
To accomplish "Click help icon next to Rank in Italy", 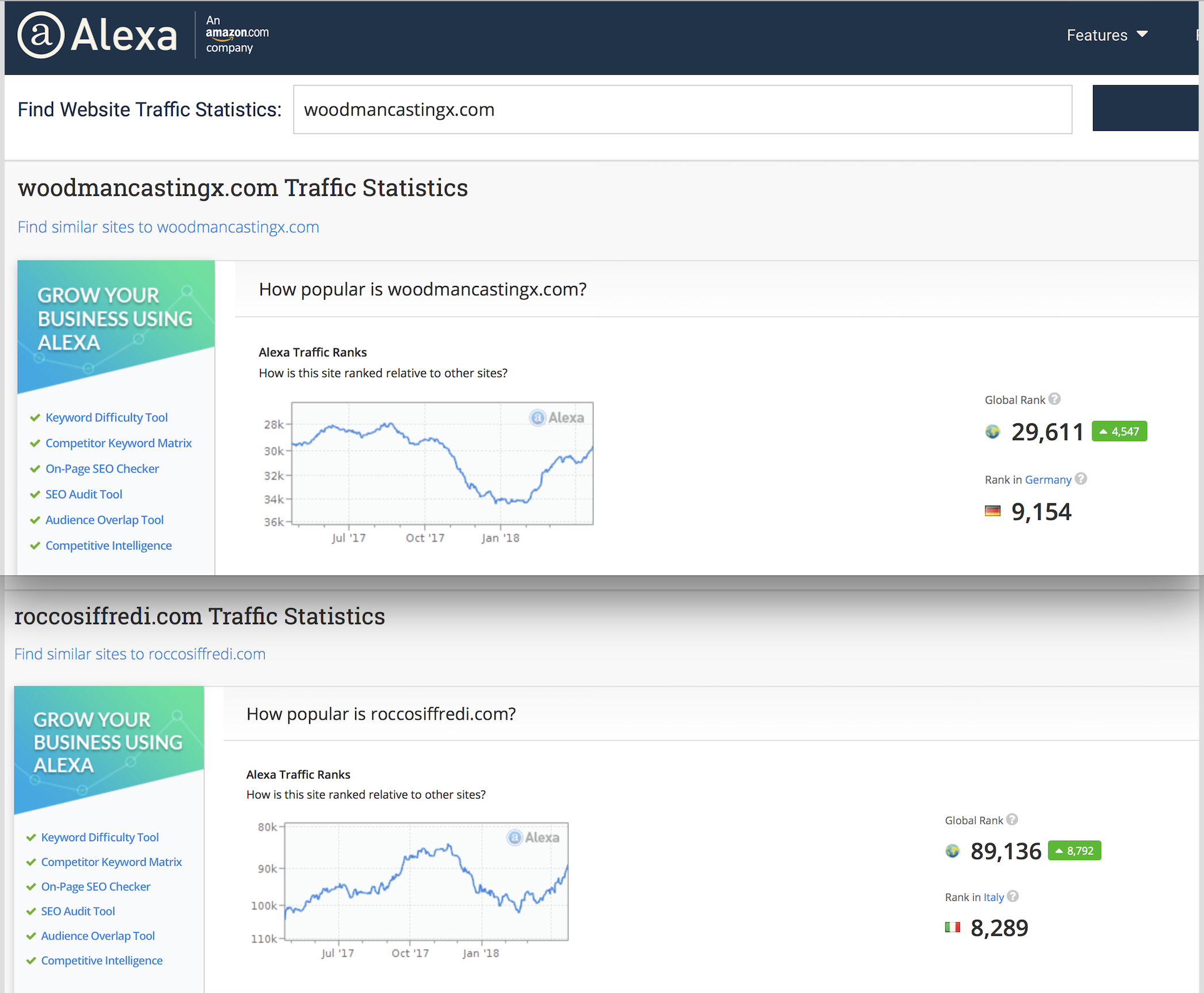I will [x=1013, y=896].
